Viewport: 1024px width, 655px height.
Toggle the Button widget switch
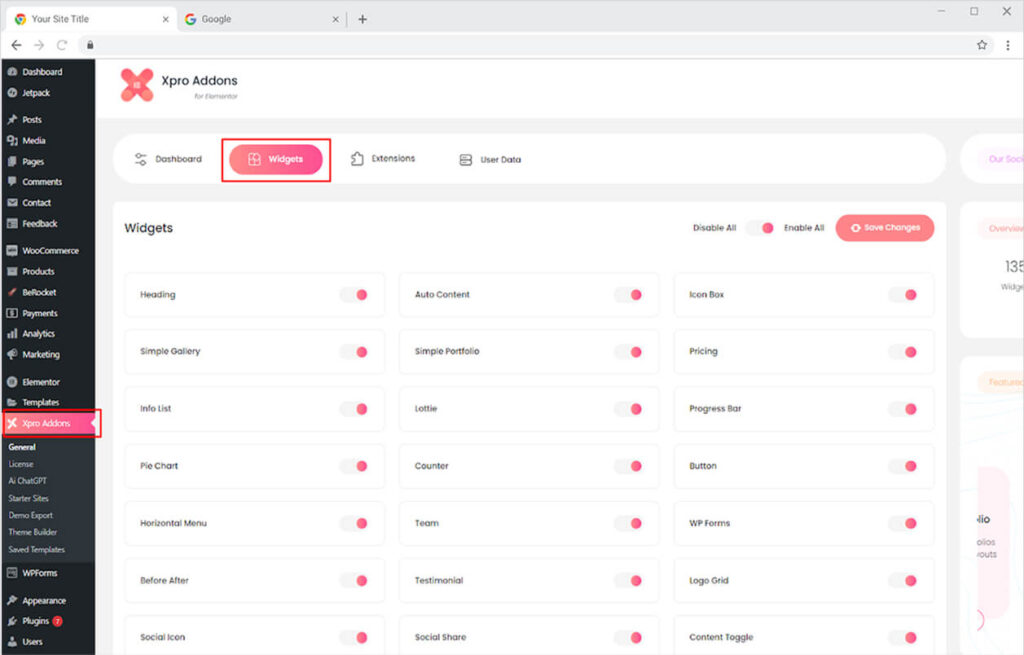[904, 466]
